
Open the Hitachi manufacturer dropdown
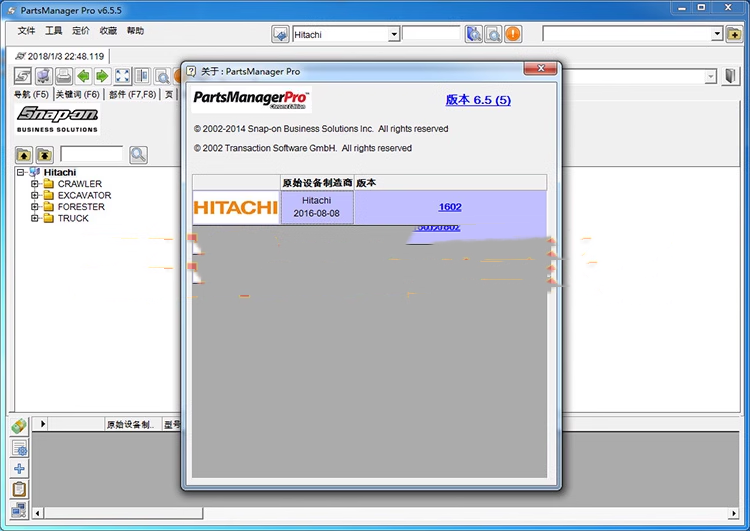tap(394, 34)
